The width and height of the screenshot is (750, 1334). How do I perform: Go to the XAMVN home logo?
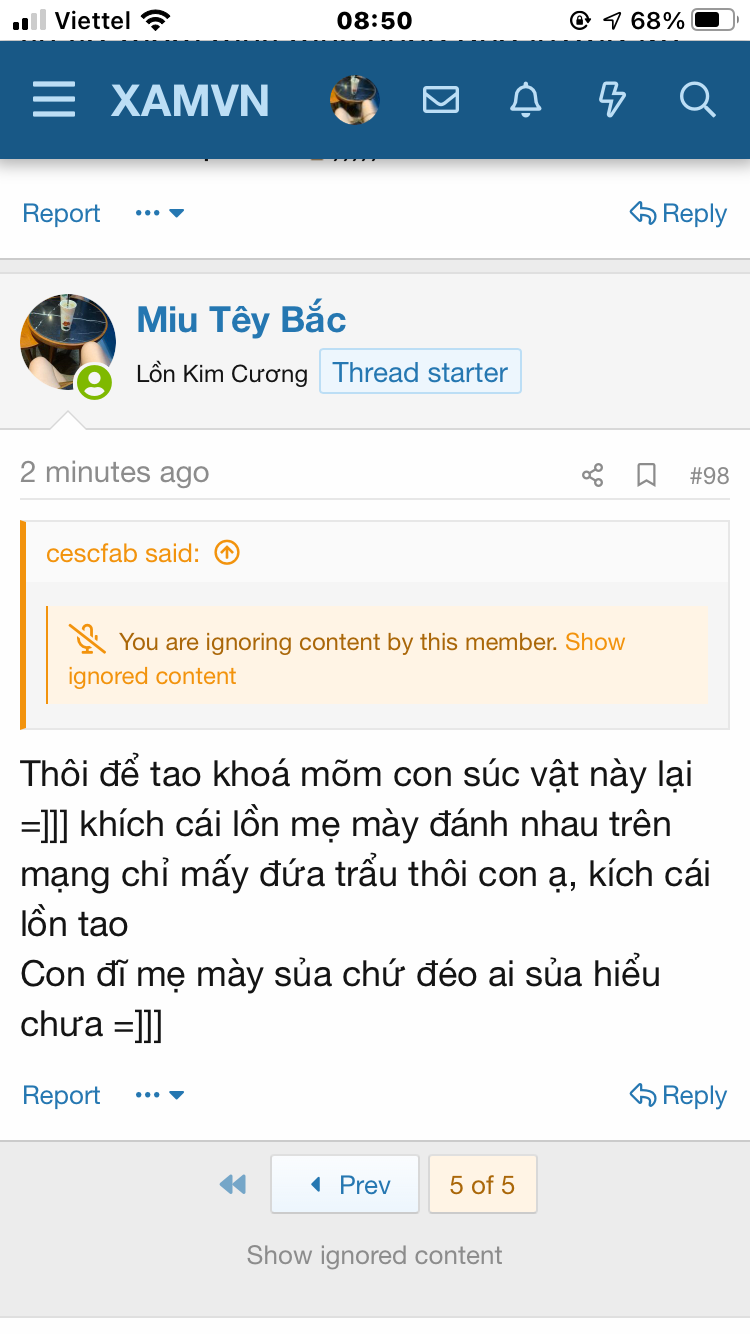click(x=190, y=100)
